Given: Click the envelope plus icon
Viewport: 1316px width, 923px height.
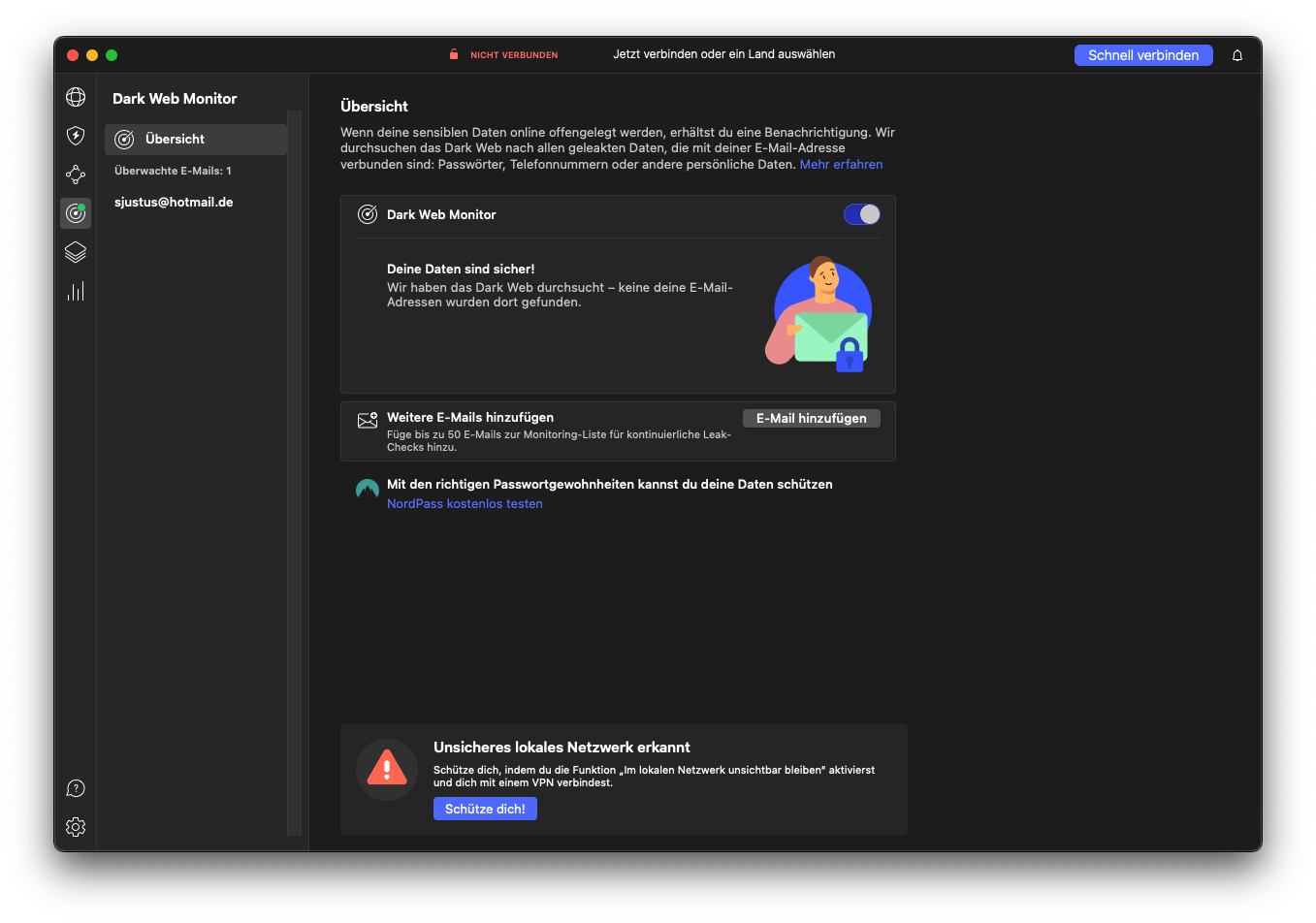Looking at the screenshot, I should pyautogui.click(x=368, y=420).
